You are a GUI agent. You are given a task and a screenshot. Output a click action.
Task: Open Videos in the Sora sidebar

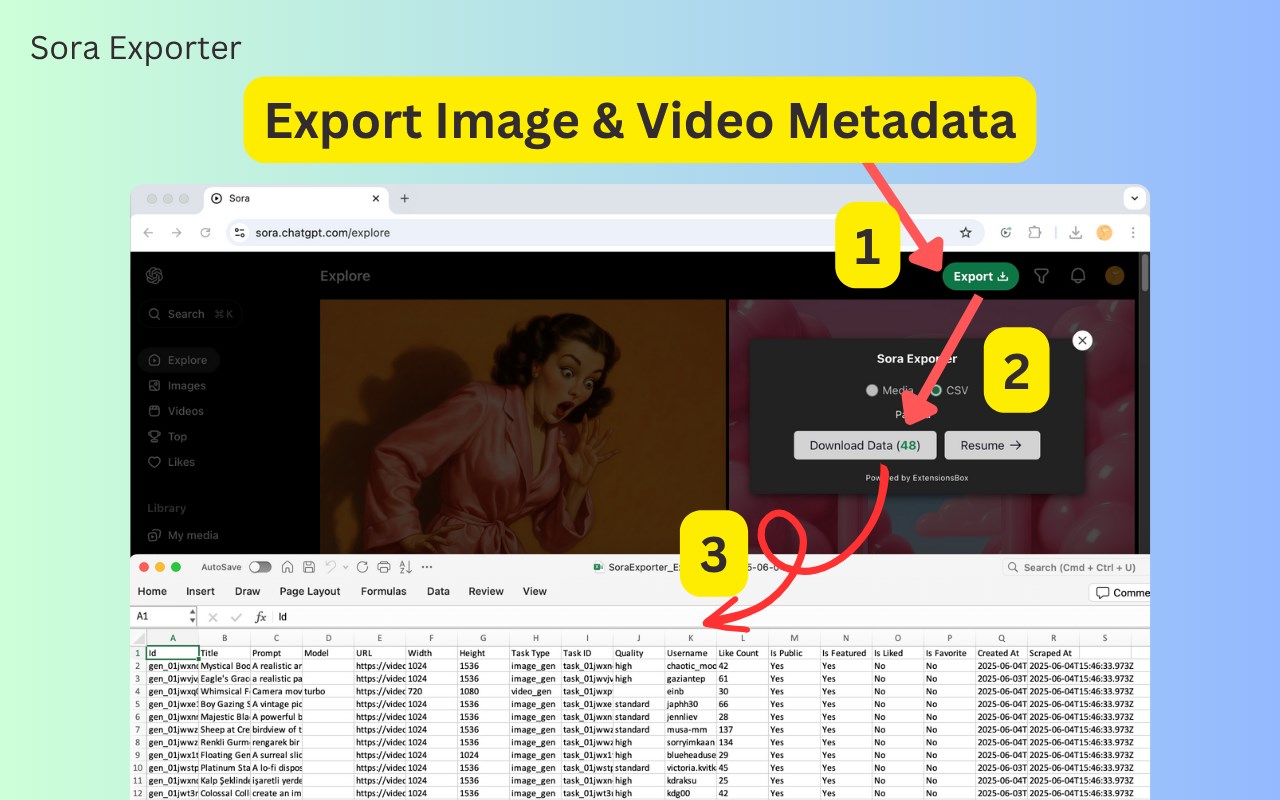pos(176,411)
